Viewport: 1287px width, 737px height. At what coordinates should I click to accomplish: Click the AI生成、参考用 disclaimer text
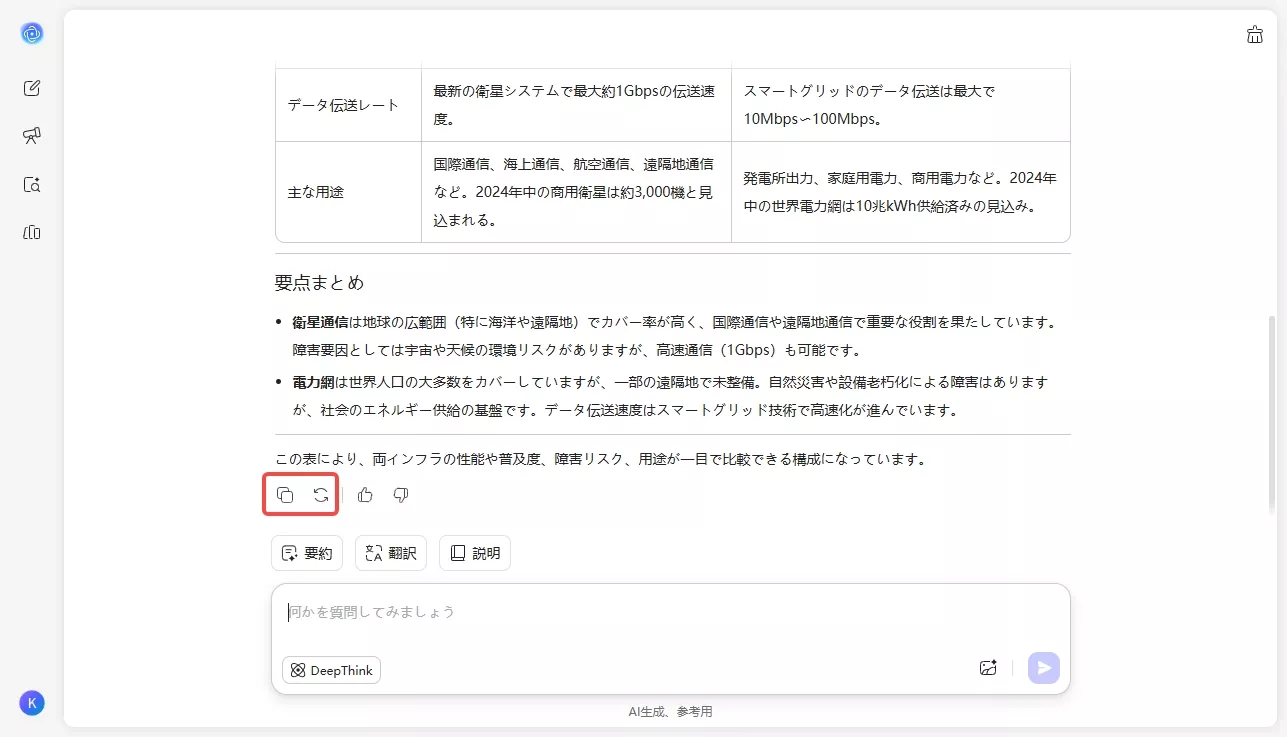click(x=671, y=711)
